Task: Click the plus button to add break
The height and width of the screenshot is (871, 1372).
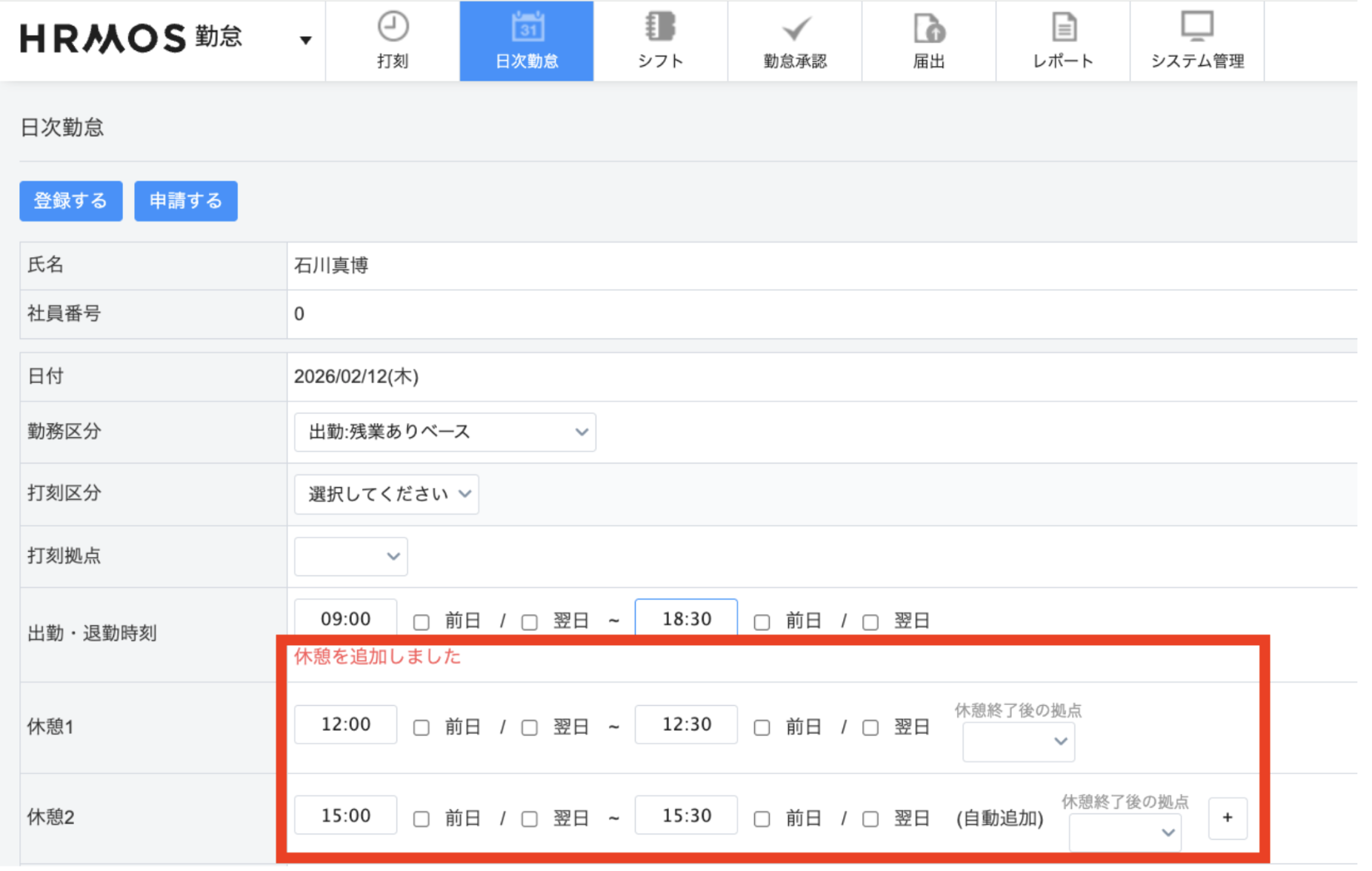Action: click(1227, 818)
